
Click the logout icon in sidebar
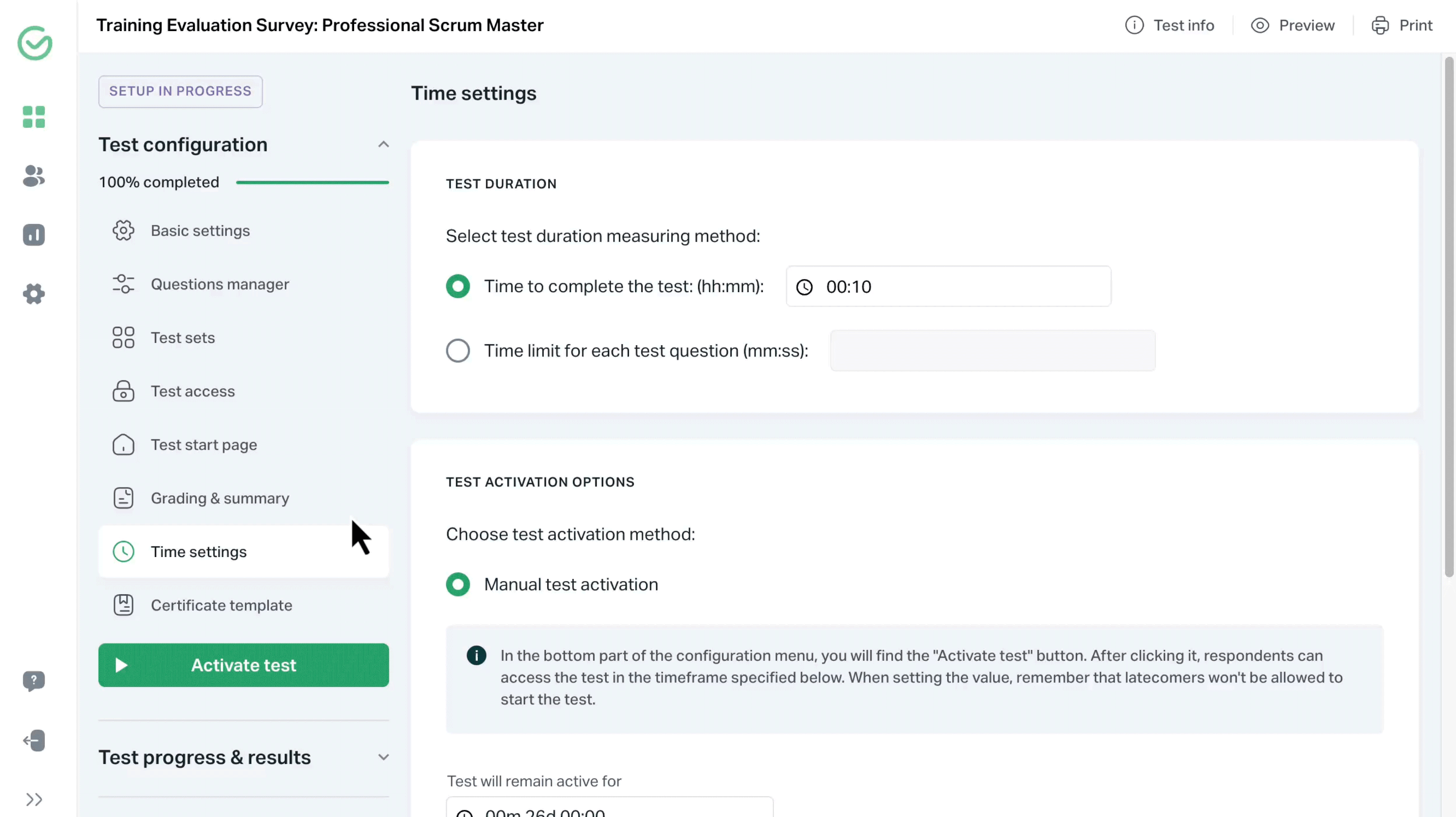point(35,740)
